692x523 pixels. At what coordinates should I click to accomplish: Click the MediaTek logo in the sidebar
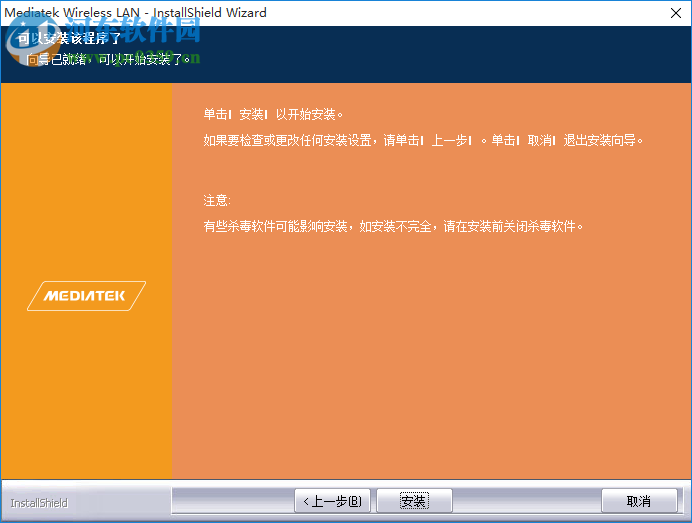pos(86,296)
